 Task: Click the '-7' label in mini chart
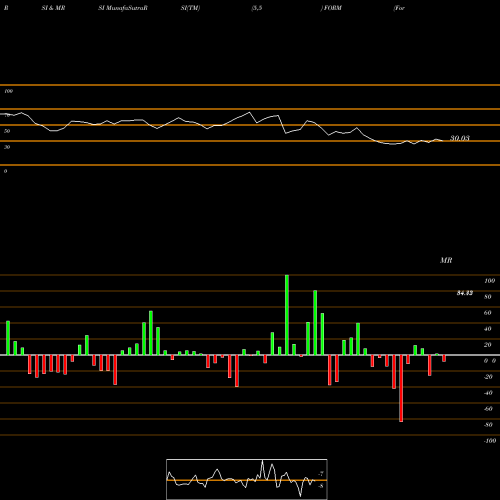(x=321, y=473)
